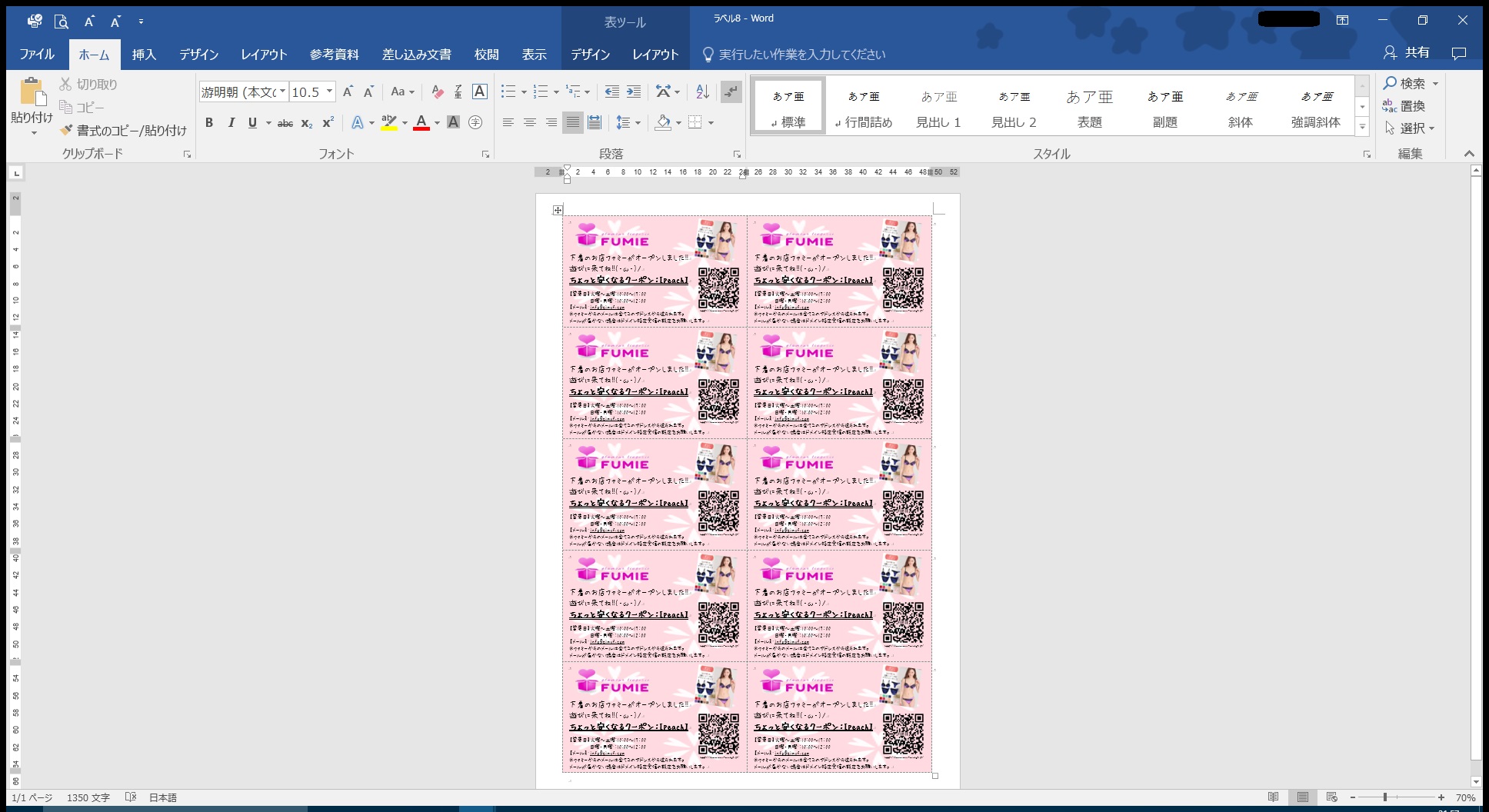Toggle character shading
Screen dimensions: 1489x812
(x=453, y=122)
